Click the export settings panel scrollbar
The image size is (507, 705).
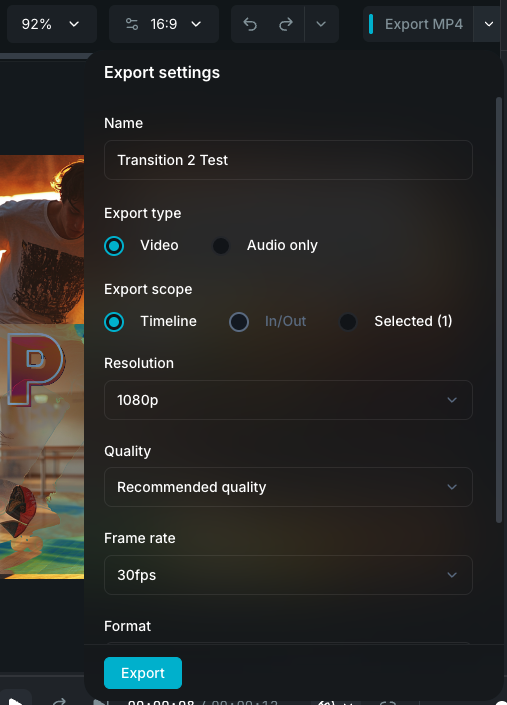[x=498, y=310]
